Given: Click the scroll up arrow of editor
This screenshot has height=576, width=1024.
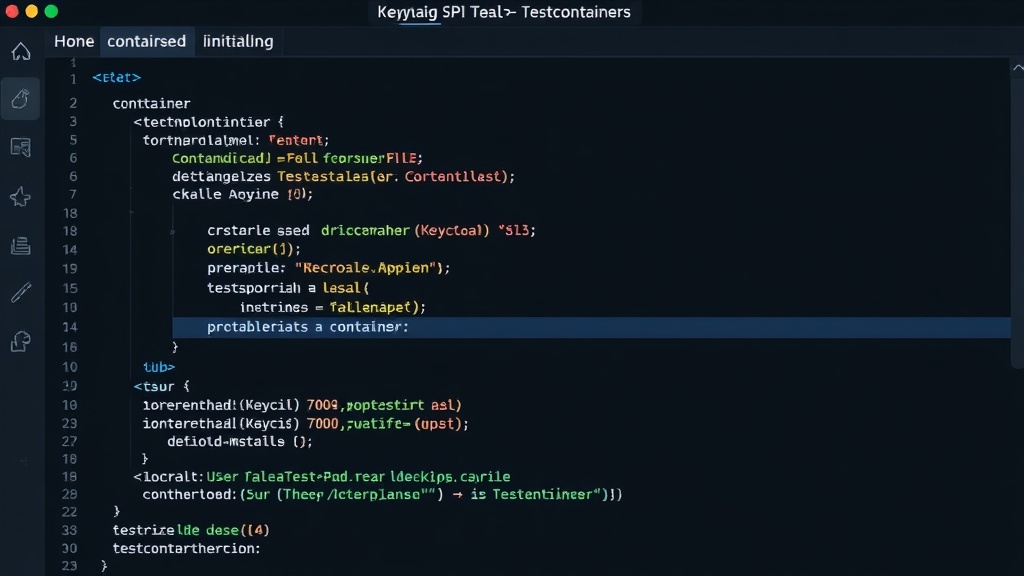Looking at the screenshot, I should 1017,67.
